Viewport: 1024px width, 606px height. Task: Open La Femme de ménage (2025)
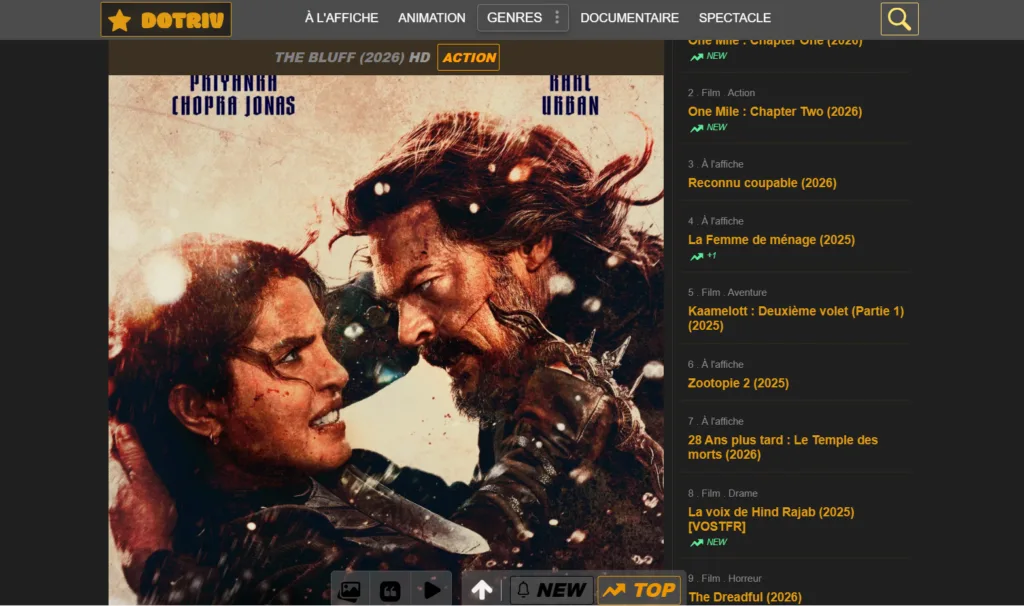coord(771,240)
